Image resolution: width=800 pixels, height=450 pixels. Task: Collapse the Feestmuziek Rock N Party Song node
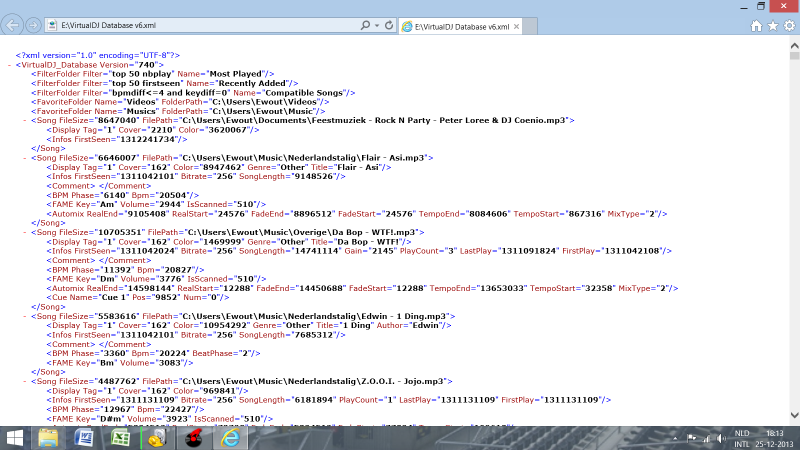coord(24,120)
